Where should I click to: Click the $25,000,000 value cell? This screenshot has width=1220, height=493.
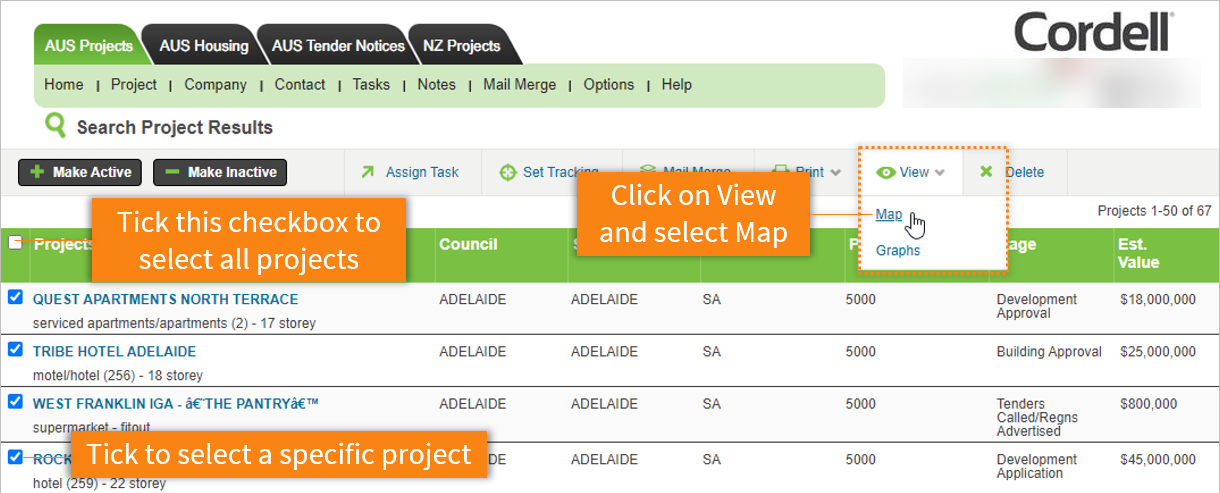[1158, 351]
